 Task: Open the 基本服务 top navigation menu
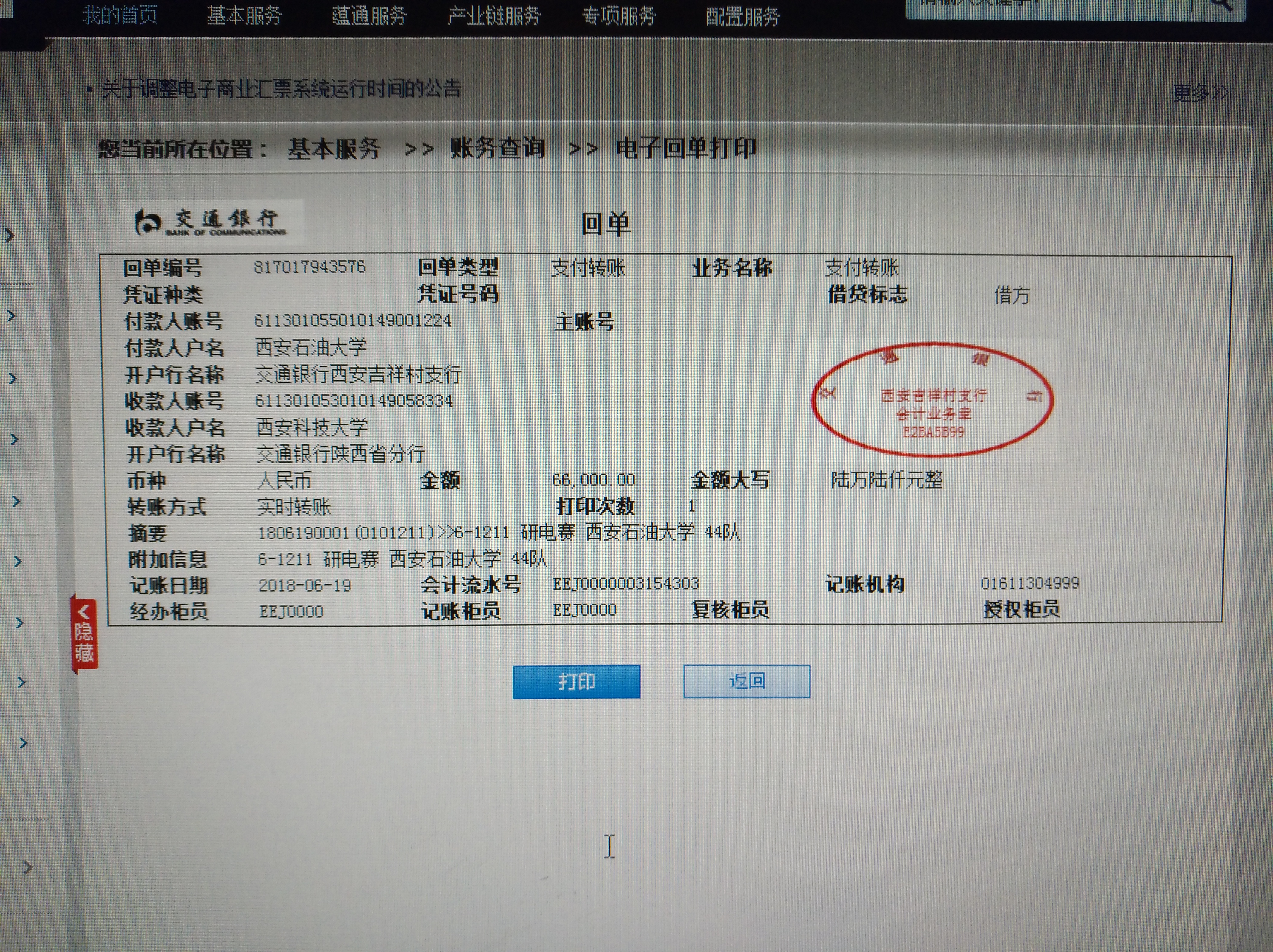pyautogui.click(x=244, y=15)
